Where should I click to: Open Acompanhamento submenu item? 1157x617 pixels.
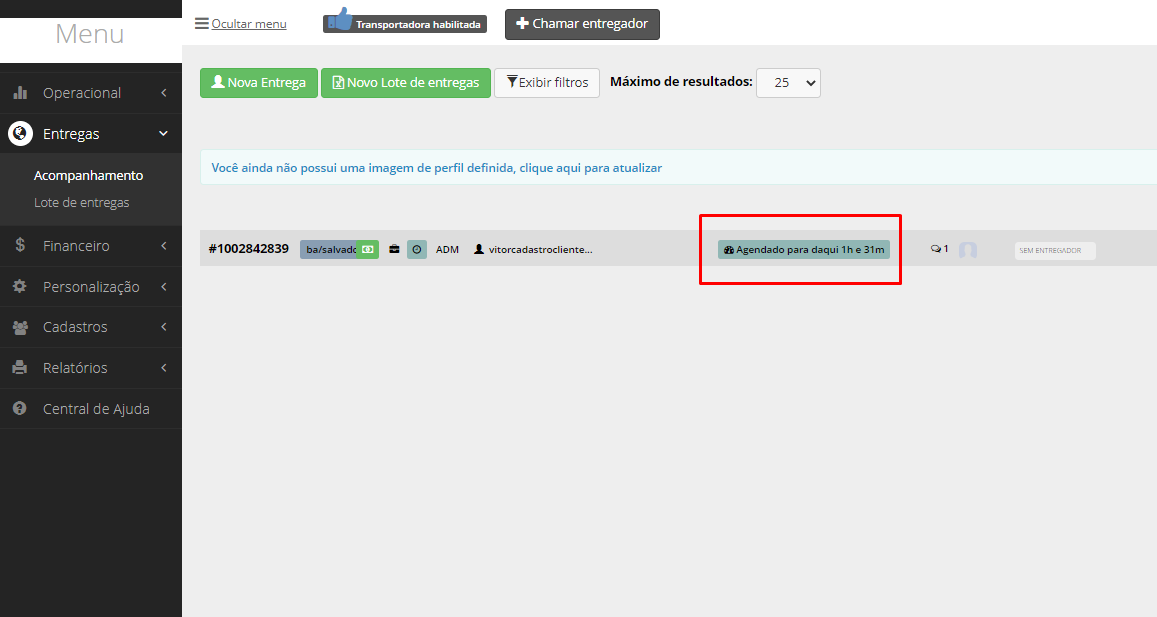89,176
